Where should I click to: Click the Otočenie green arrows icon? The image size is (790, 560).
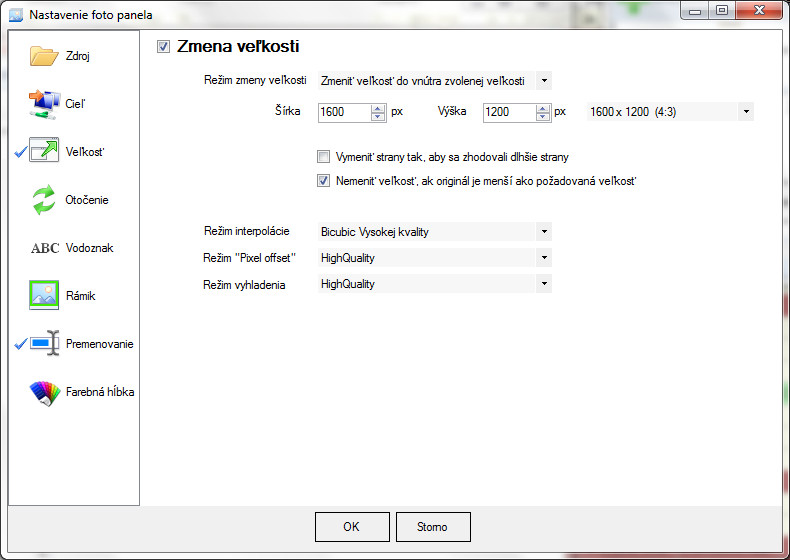pyautogui.click(x=44, y=200)
